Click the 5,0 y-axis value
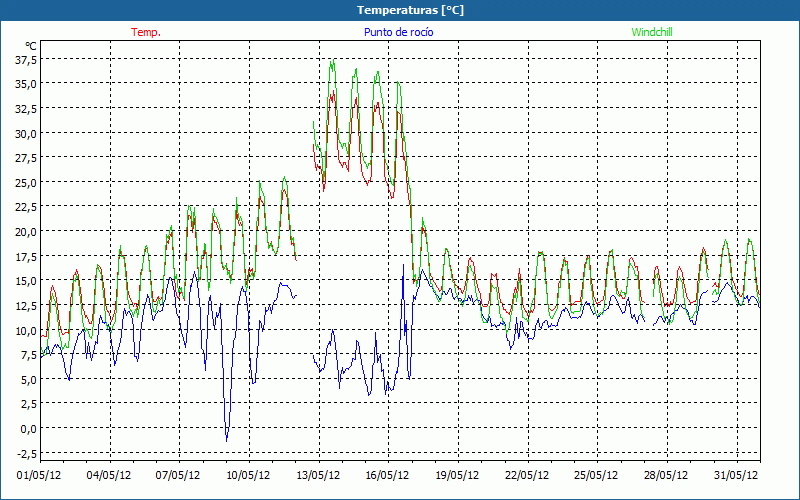This screenshot has width=800, height=500. click(30, 380)
